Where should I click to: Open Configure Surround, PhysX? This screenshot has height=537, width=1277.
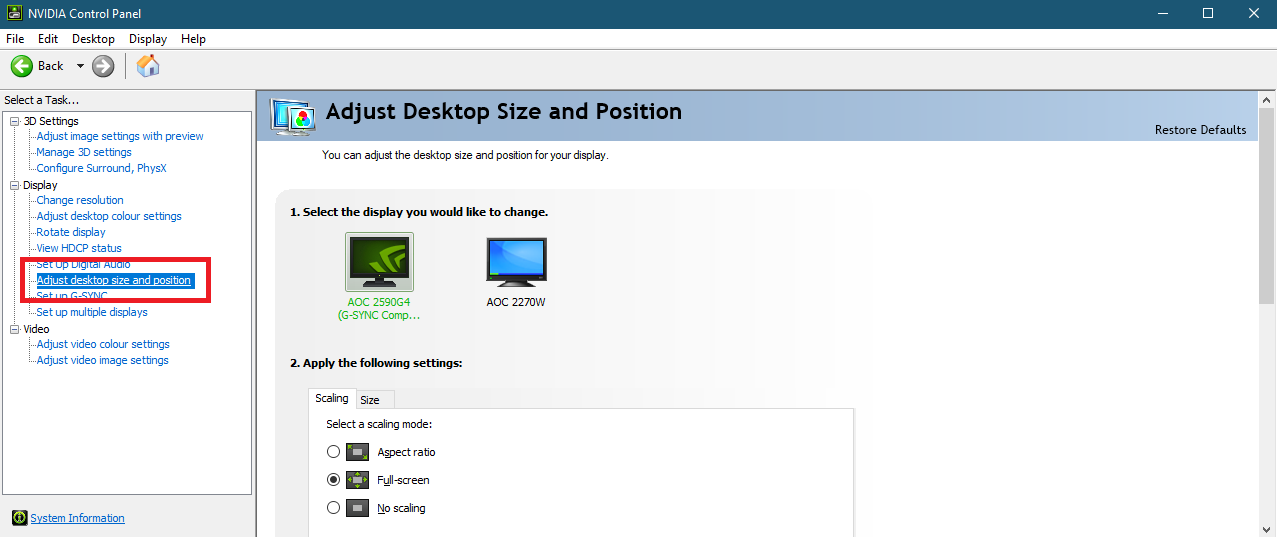[102, 168]
